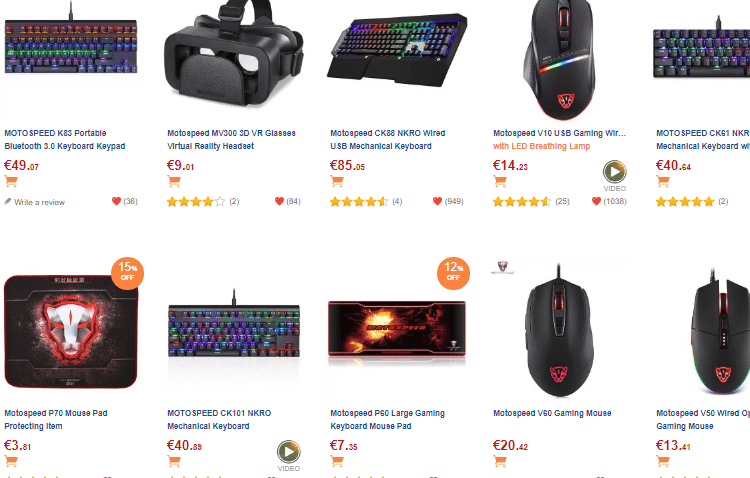Toggle heart favorite on MV300 VR Glasses

point(279,201)
